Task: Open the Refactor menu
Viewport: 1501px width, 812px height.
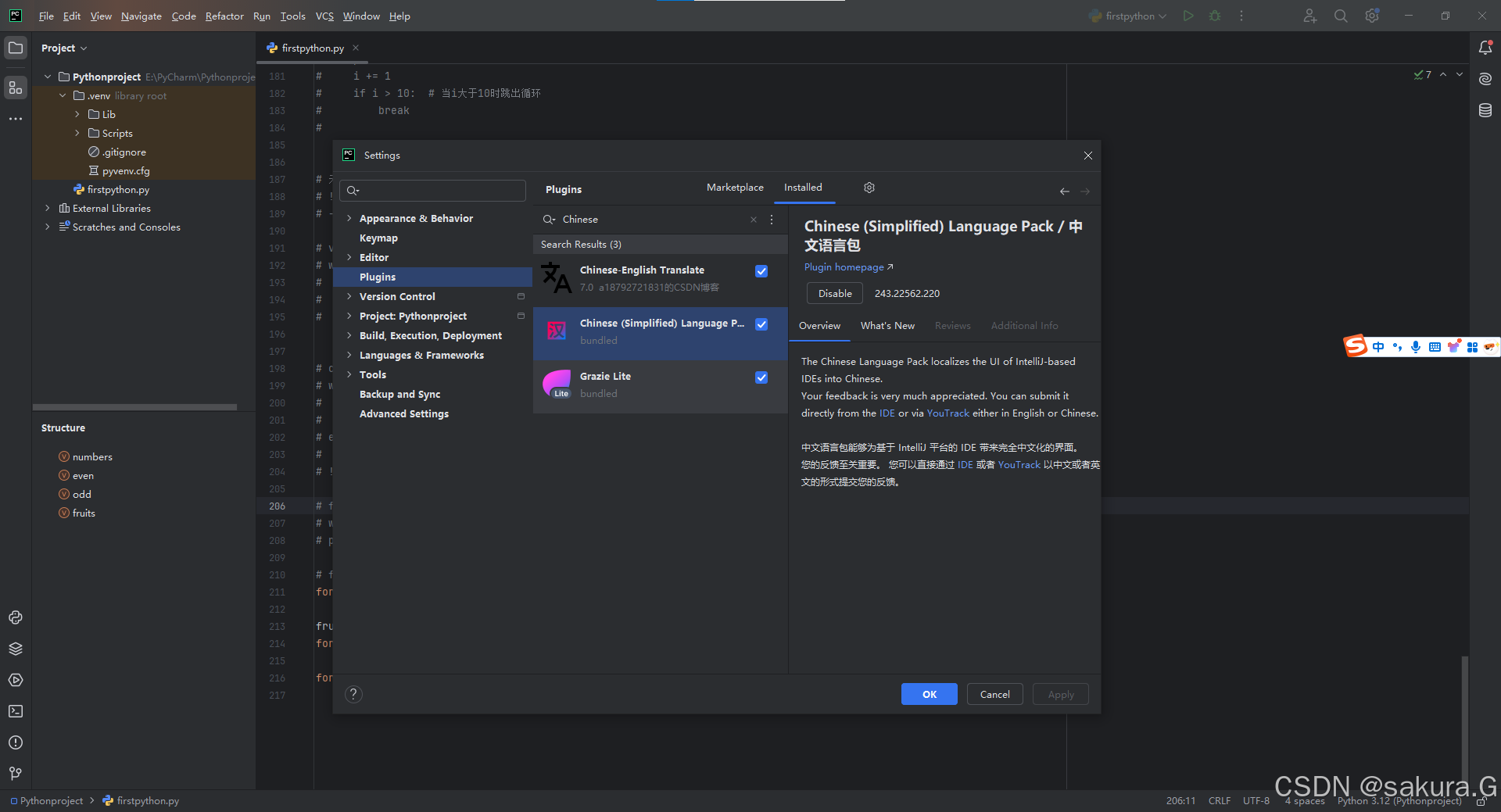Action: [x=224, y=16]
